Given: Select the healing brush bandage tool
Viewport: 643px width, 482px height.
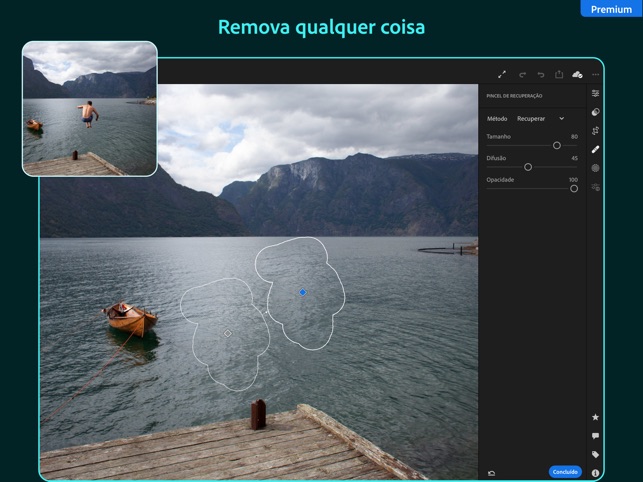Looking at the screenshot, I should click(x=596, y=149).
